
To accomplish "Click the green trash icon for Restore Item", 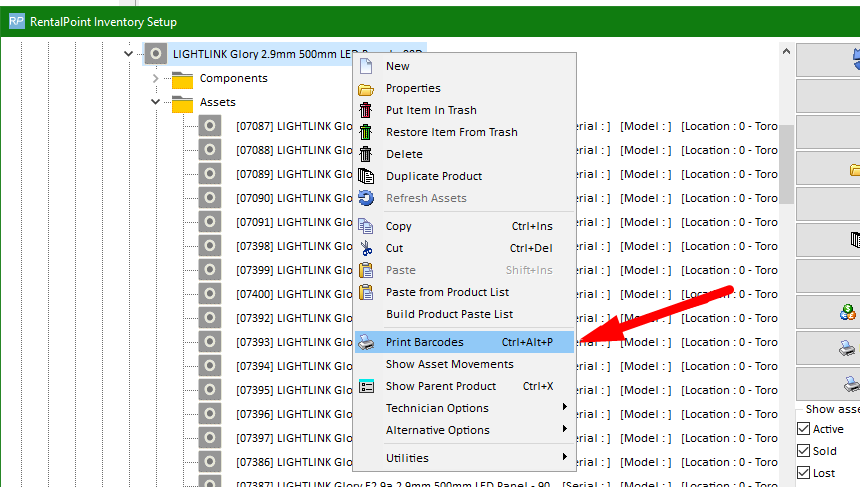I will [x=366, y=132].
